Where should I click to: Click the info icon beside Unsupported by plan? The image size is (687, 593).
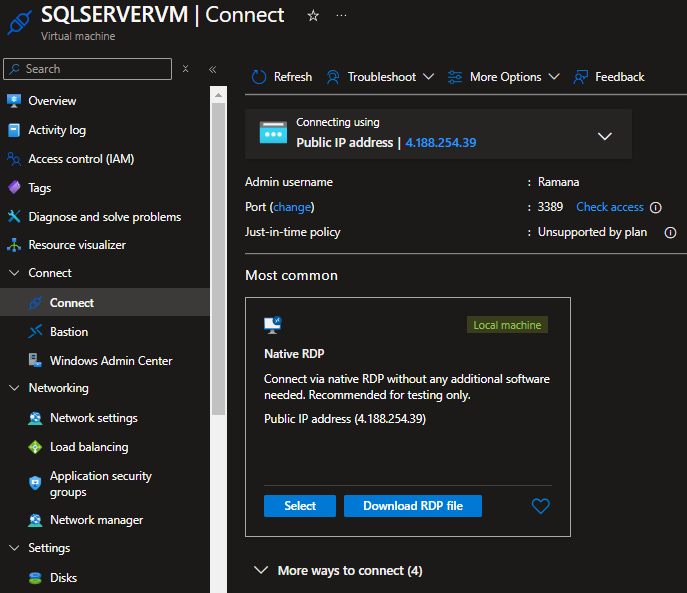(670, 232)
